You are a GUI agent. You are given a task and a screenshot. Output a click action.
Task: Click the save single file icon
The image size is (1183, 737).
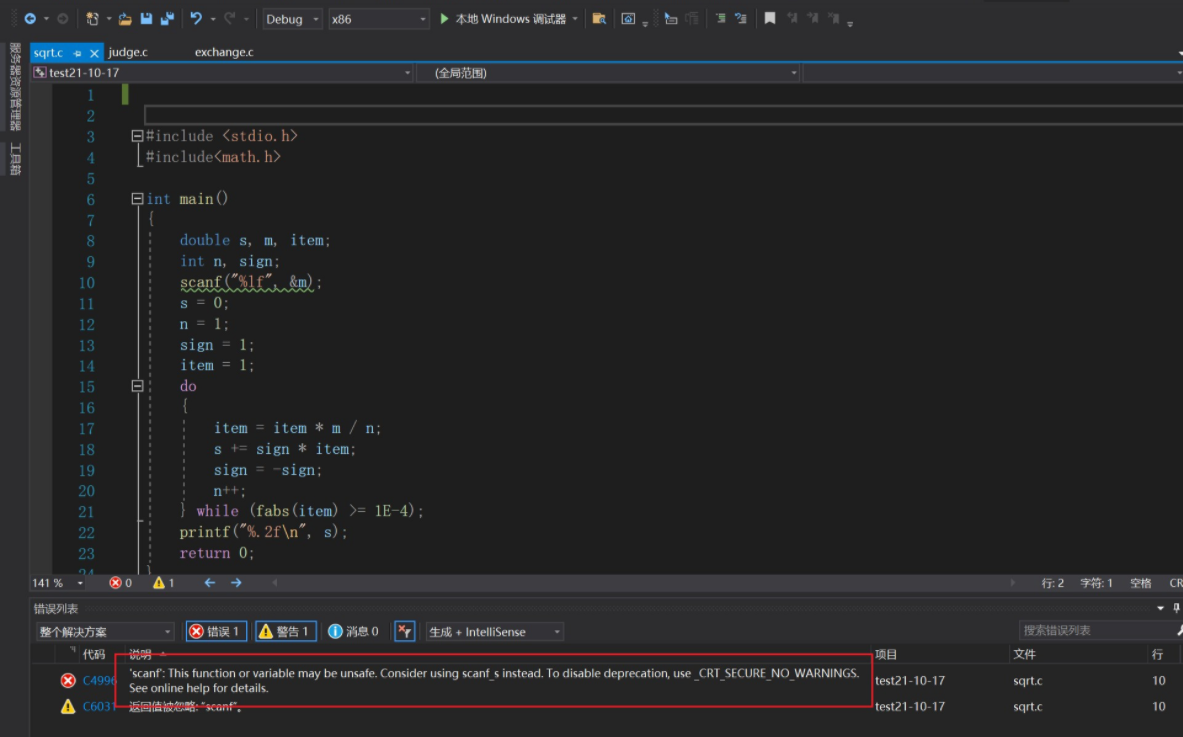tap(146, 19)
